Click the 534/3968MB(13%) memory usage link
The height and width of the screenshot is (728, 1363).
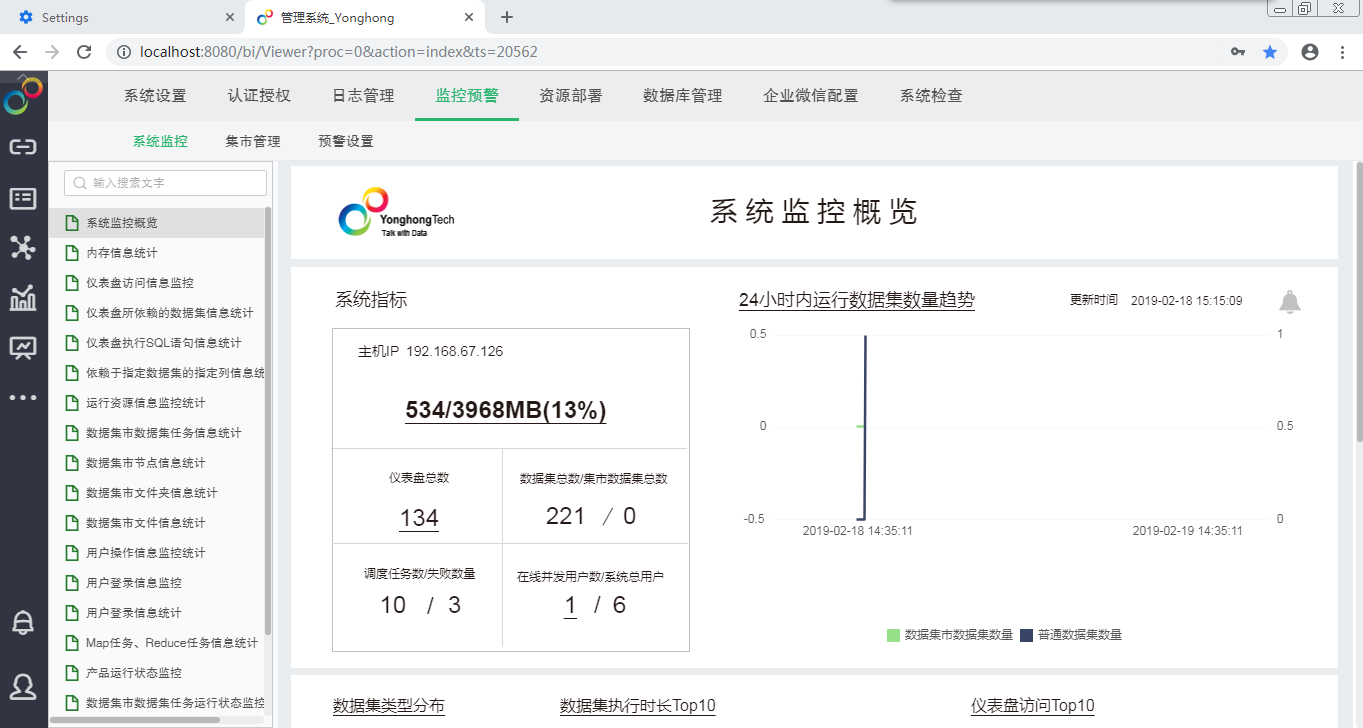[505, 411]
